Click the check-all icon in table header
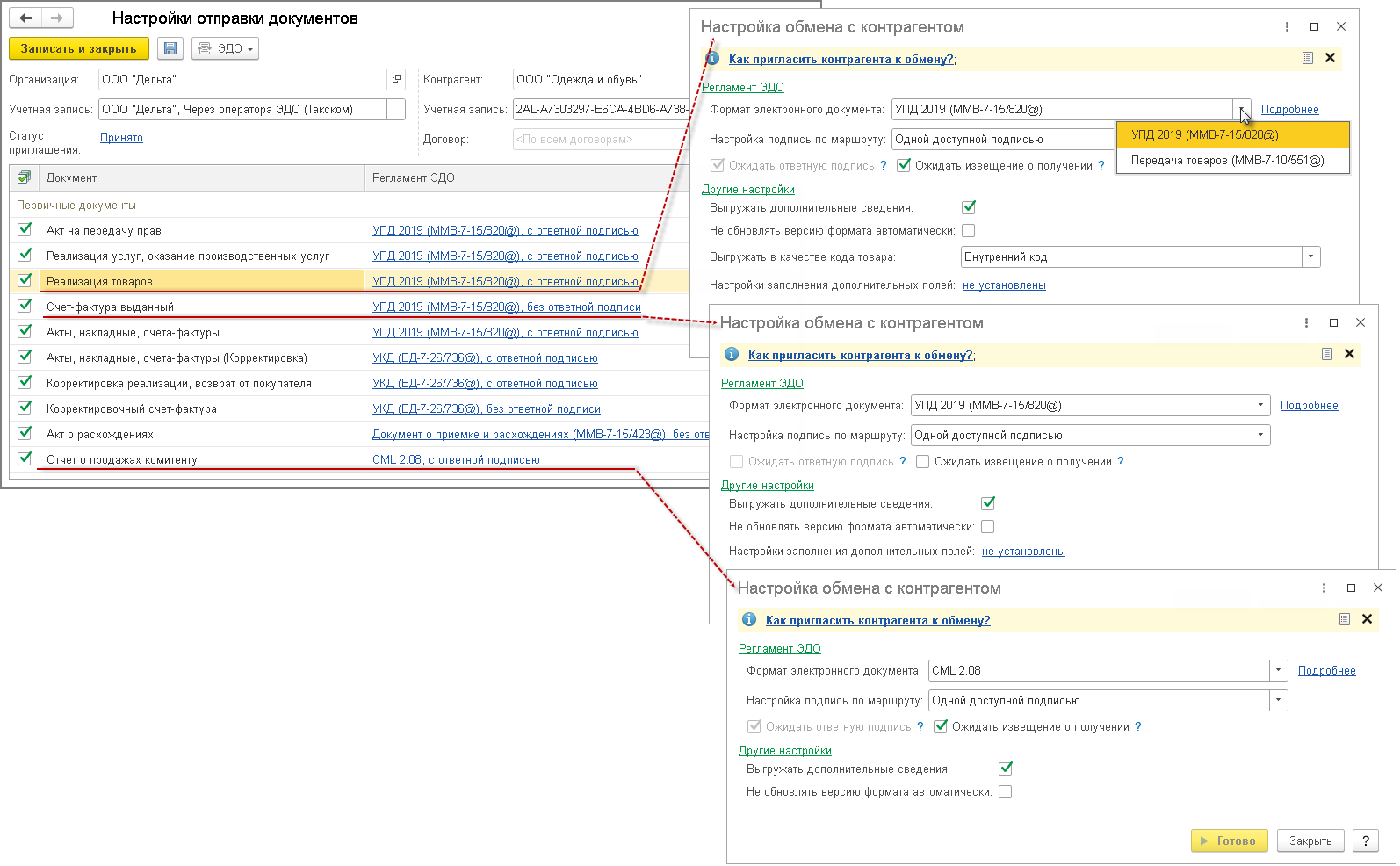 [x=24, y=177]
